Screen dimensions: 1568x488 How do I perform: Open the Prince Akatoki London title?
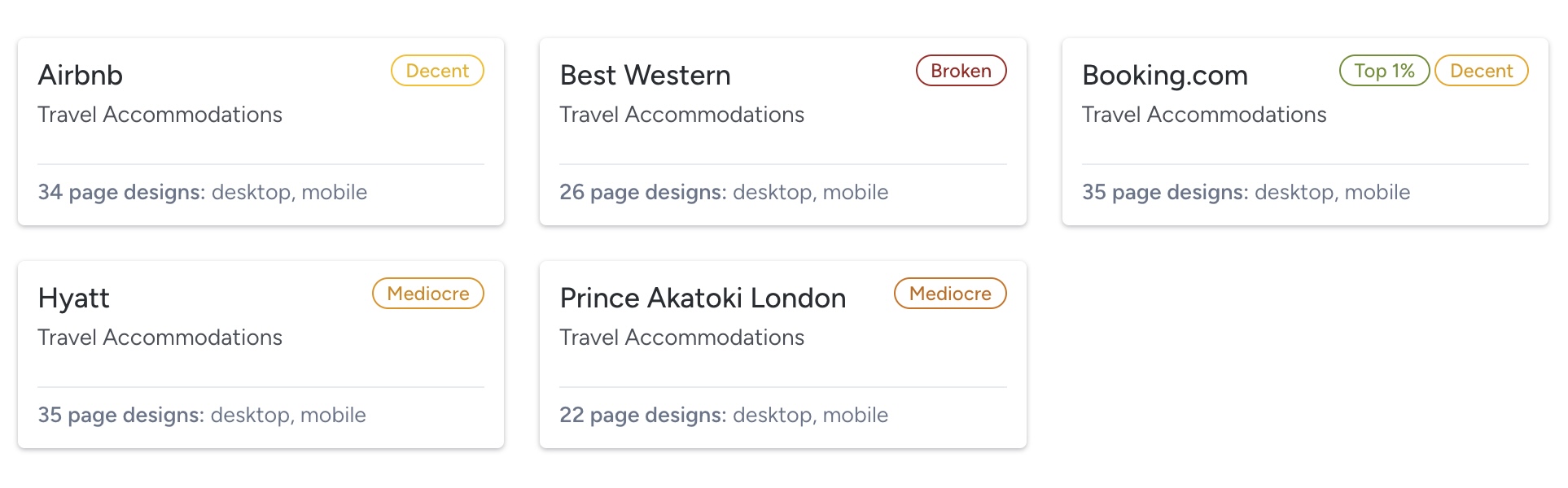pyautogui.click(x=703, y=298)
